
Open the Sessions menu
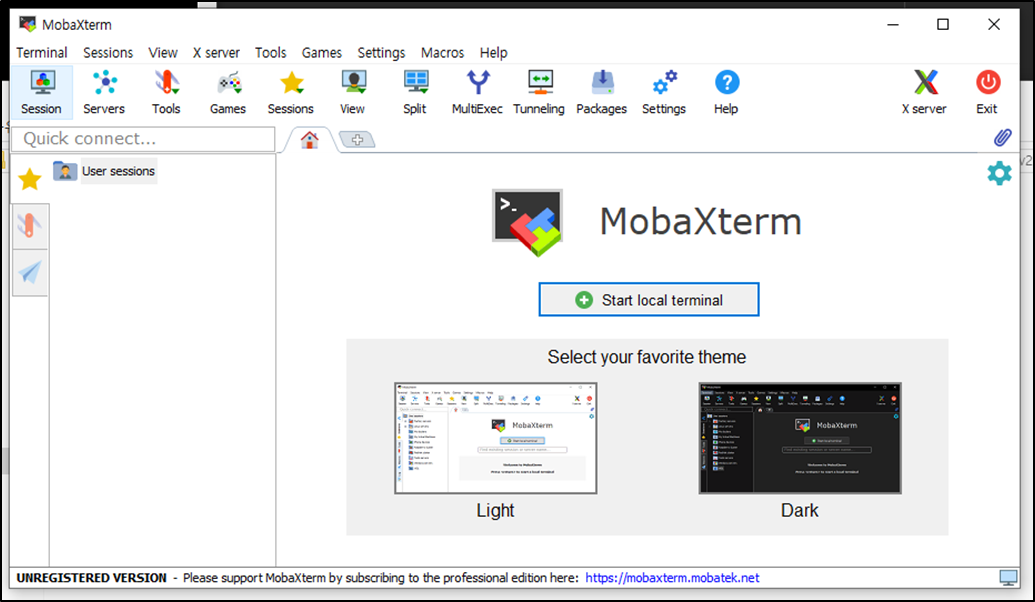(x=108, y=53)
